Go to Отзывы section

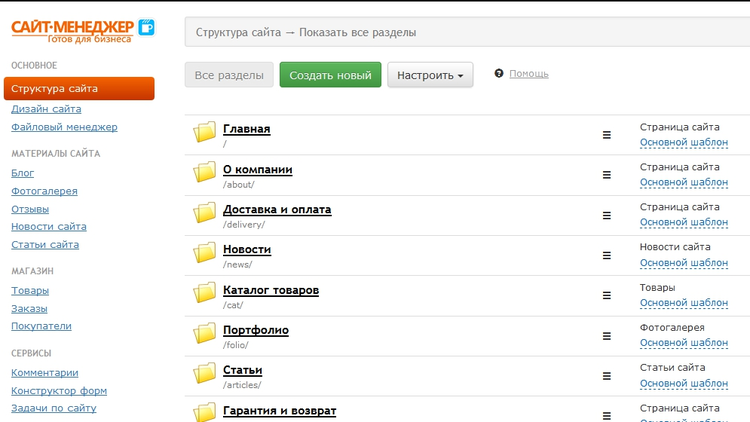30,210
